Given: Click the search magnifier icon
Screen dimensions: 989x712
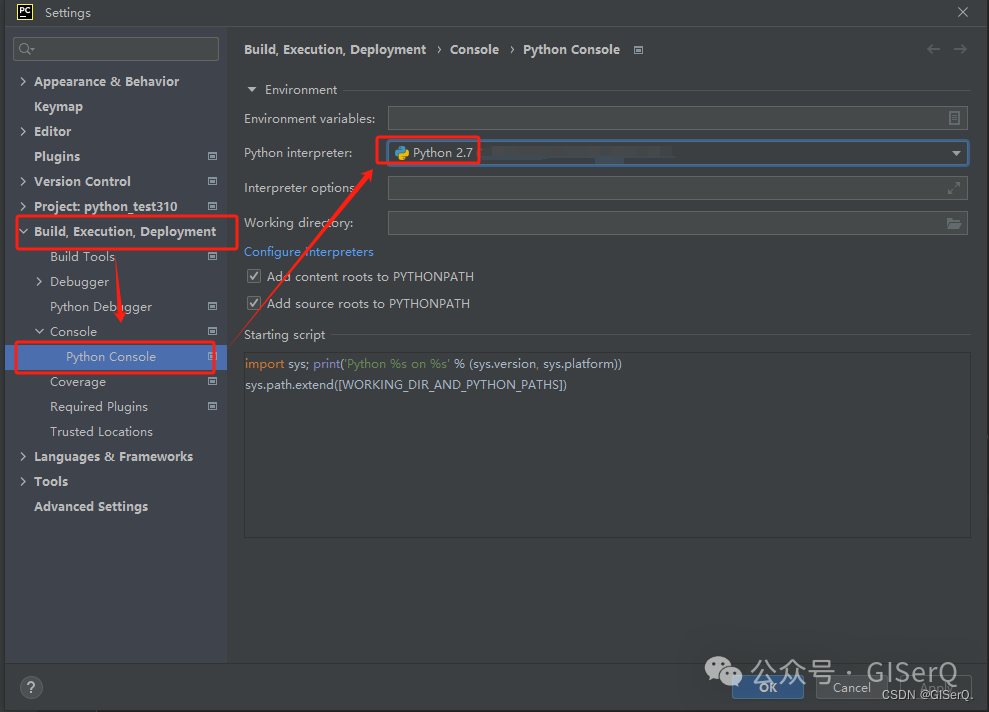Looking at the screenshot, I should pyautogui.click(x=26, y=49).
